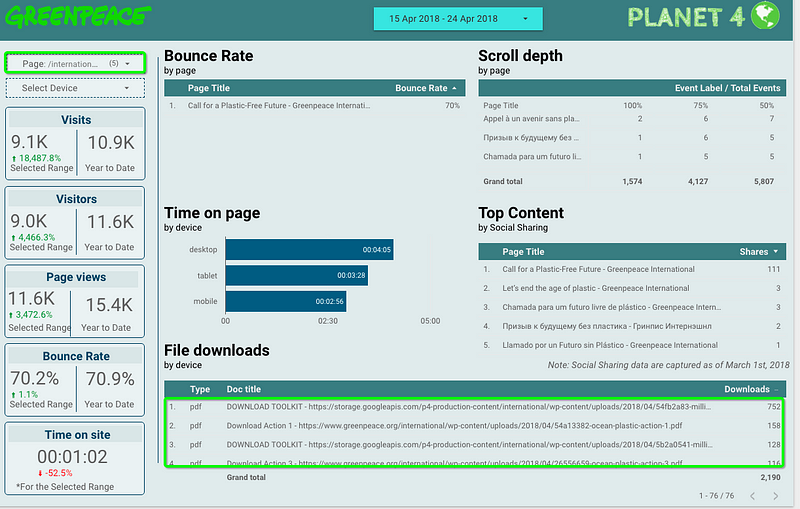The image size is (800, 509).
Task: Click the tablet time on page bar
Action: click(296, 275)
